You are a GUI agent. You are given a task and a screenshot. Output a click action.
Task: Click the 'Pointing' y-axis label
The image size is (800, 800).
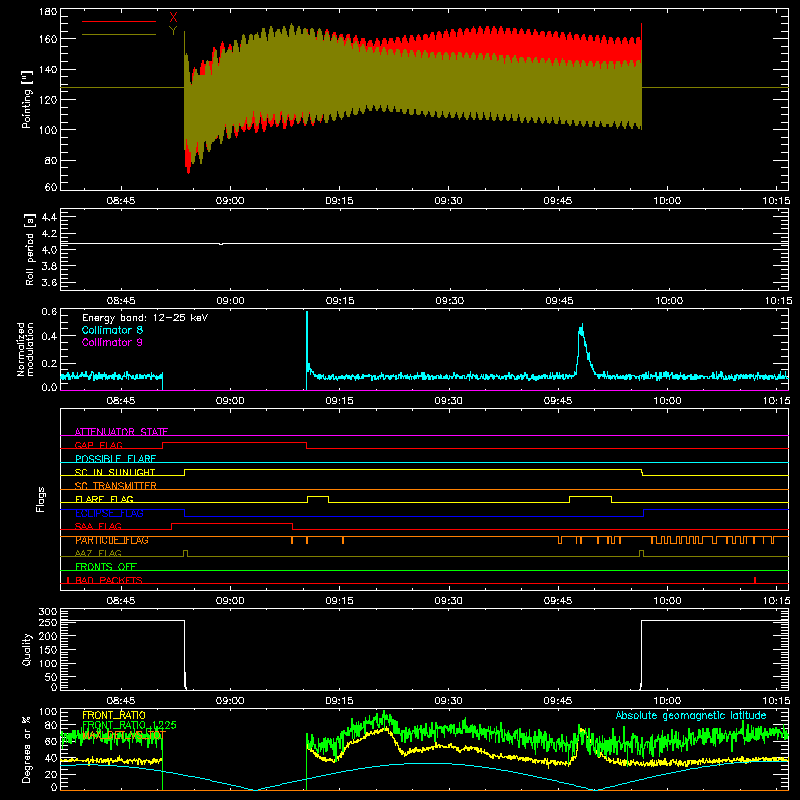tap(27, 100)
